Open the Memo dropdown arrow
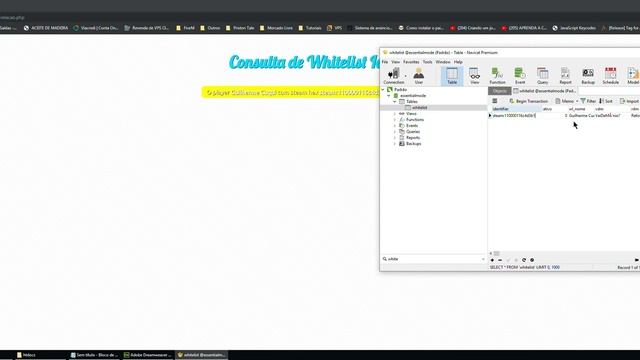Viewport: 640px width, 360px height. click(577, 101)
